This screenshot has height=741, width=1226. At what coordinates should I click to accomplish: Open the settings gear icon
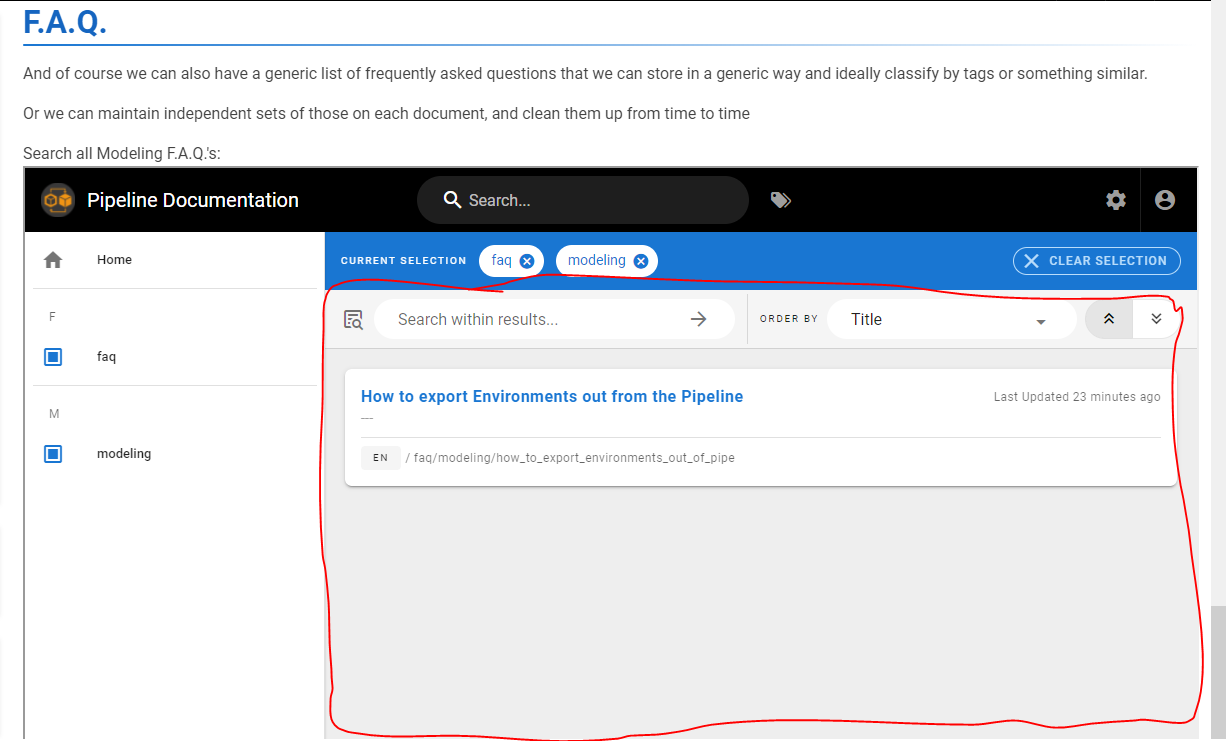1116,200
